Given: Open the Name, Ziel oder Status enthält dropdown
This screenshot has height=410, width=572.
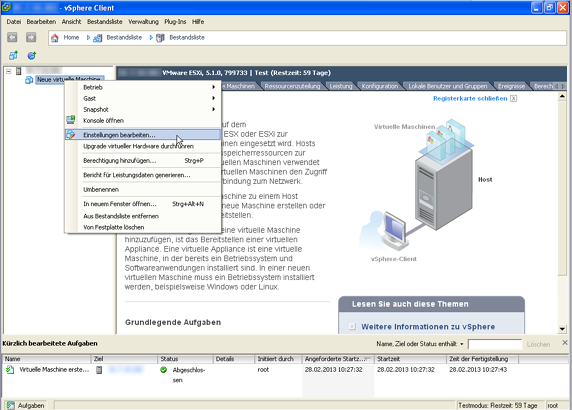Looking at the screenshot, I should click(461, 344).
